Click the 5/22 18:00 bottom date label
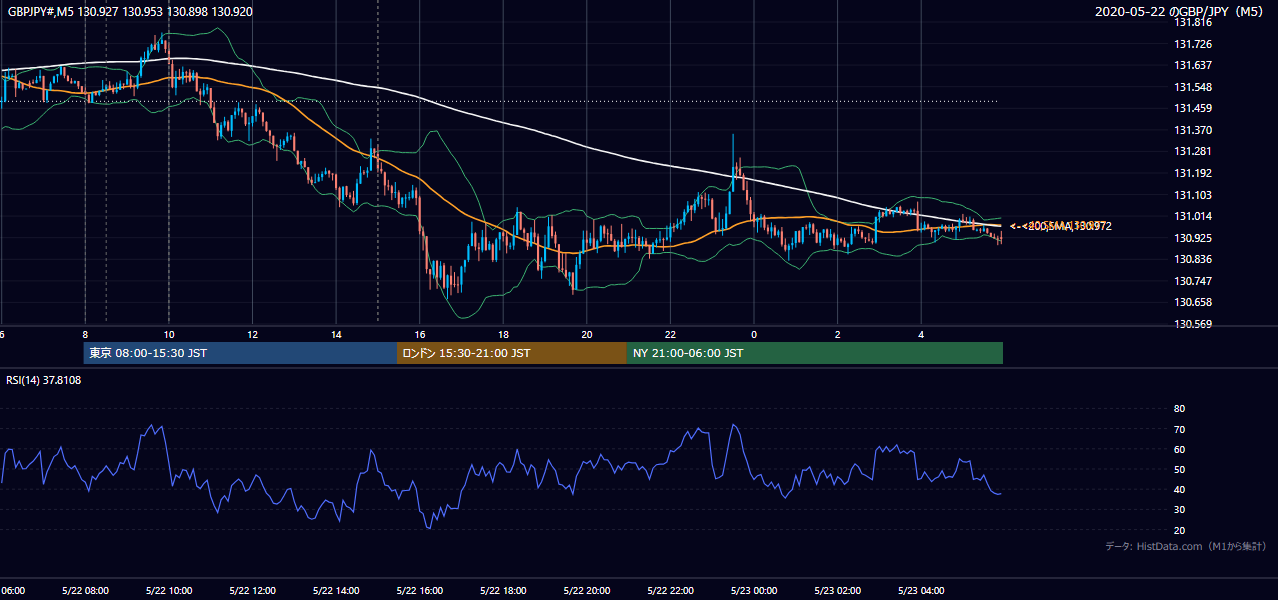The height and width of the screenshot is (600, 1278). pos(503,591)
